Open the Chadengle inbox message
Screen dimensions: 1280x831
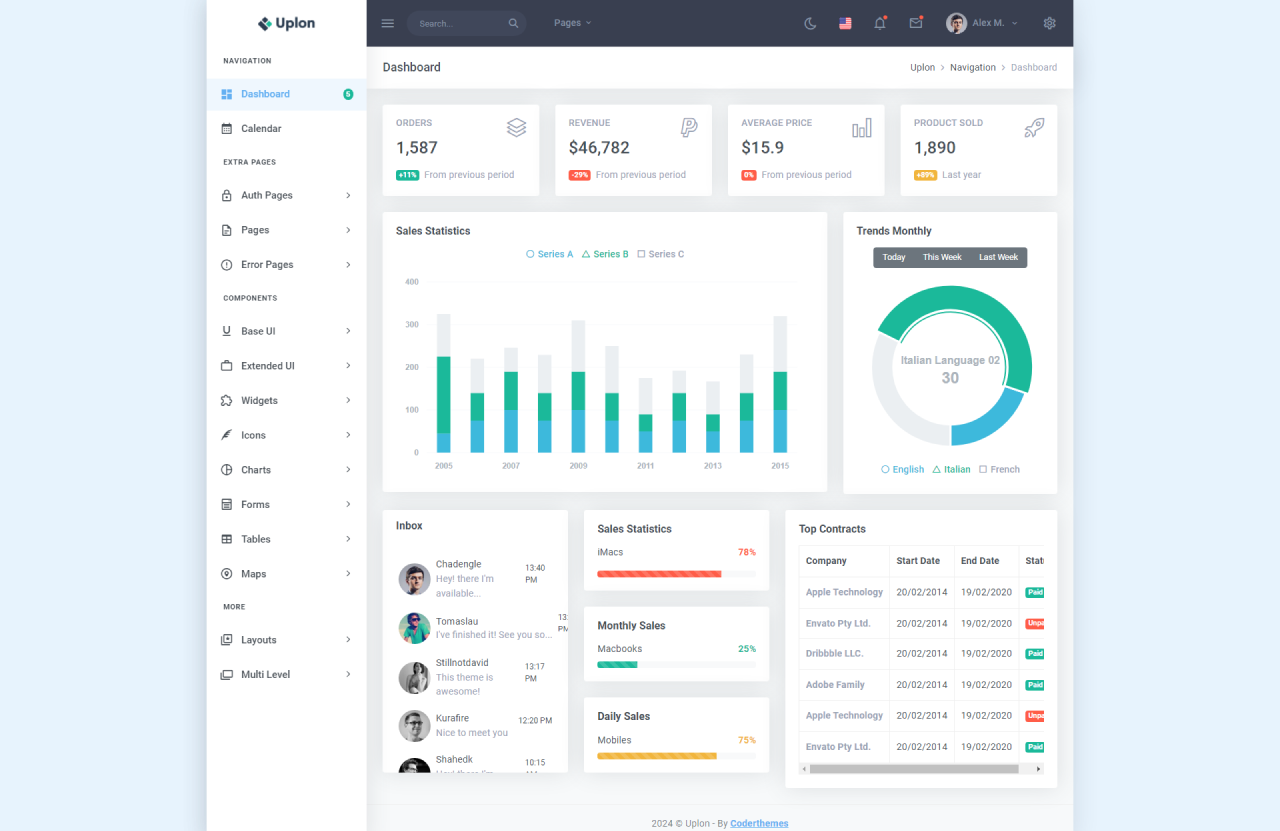[x=475, y=579]
